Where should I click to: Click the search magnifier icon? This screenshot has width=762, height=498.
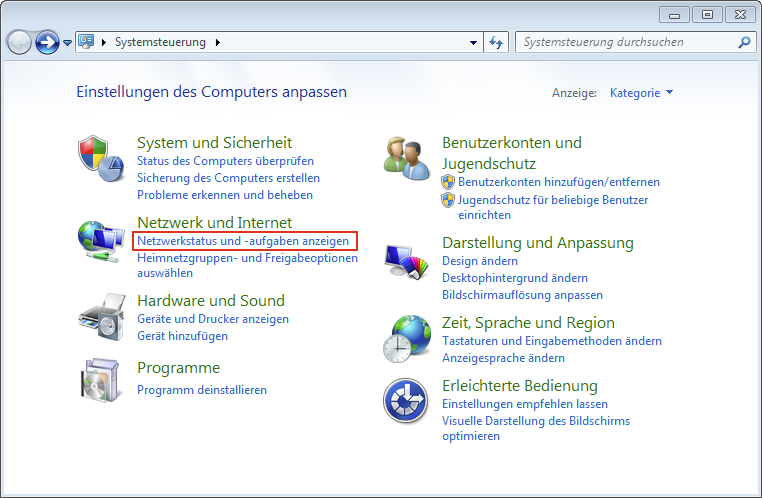(744, 43)
